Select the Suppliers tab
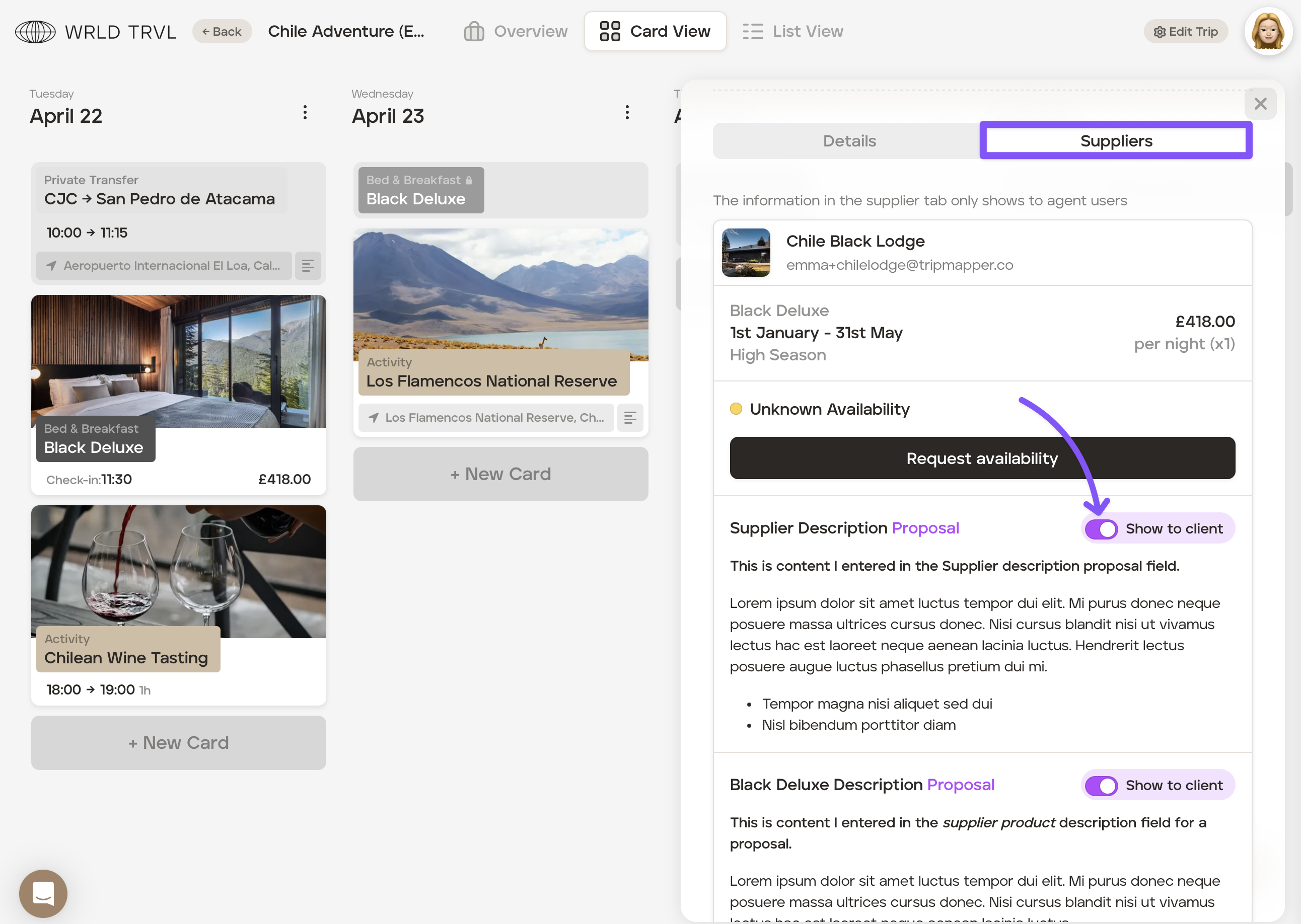This screenshot has height=924, width=1301. 1116,141
